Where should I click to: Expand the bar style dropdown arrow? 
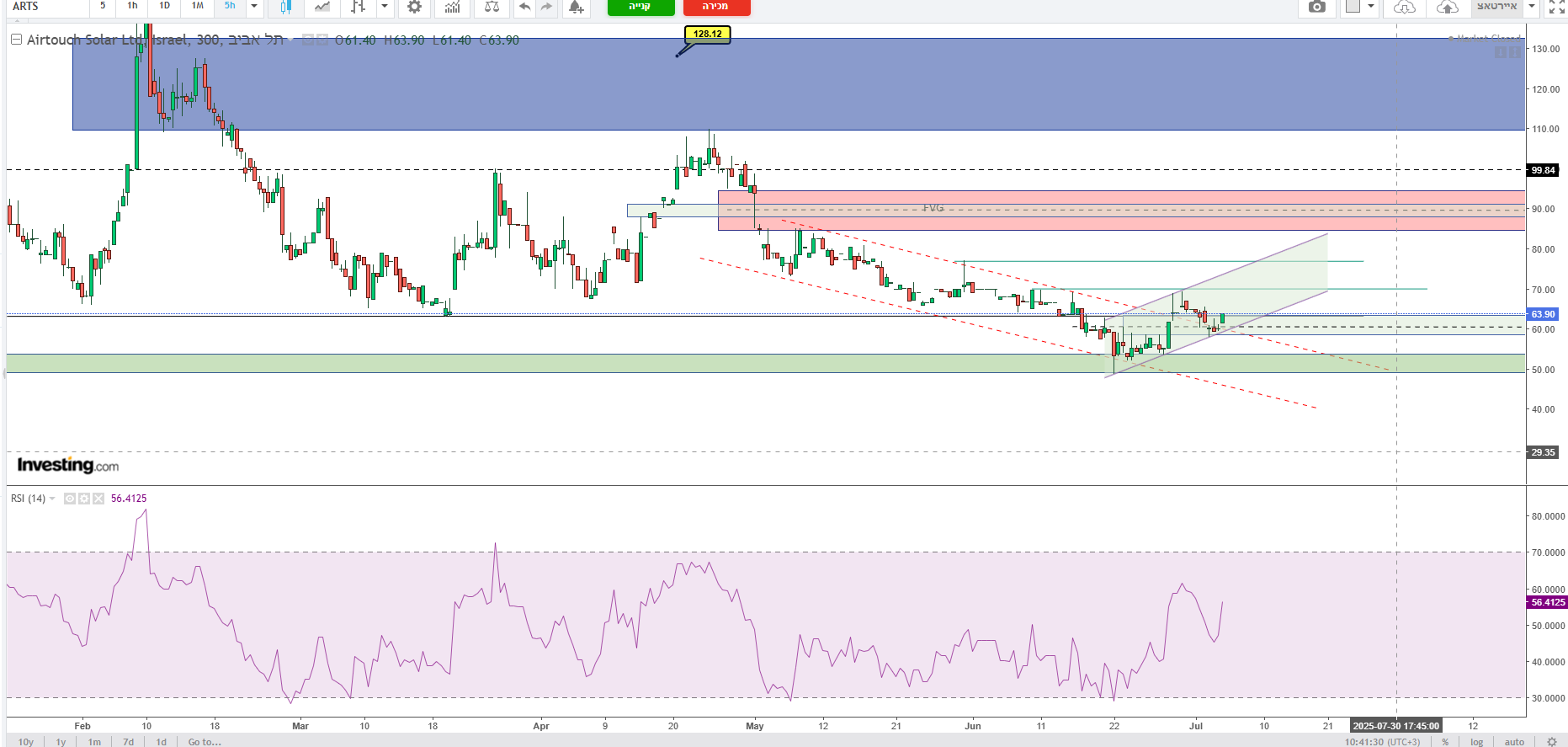(x=385, y=7)
